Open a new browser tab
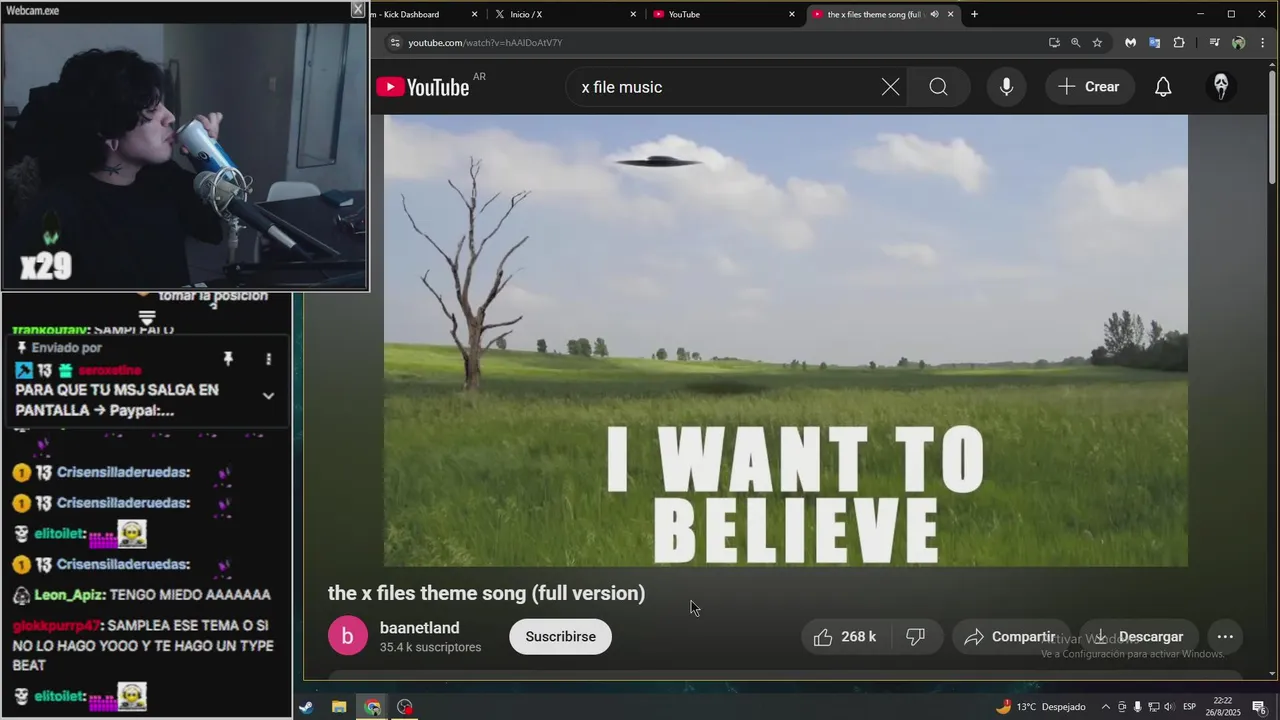Image resolution: width=1280 pixels, height=720 pixels. click(974, 14)
